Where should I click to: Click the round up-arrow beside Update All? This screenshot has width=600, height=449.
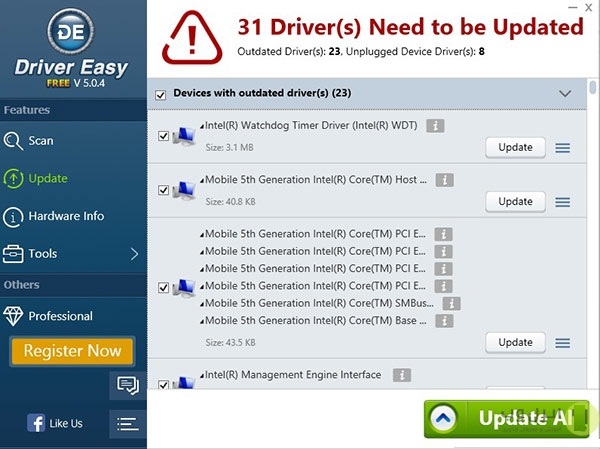point(443,418)
